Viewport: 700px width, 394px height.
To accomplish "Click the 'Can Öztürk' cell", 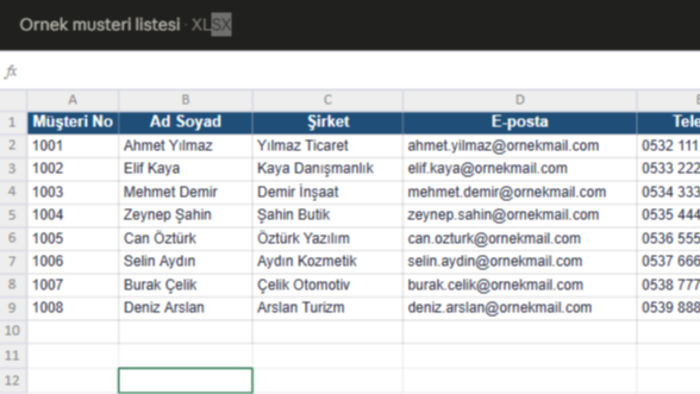I will click(x=185, y=238).
